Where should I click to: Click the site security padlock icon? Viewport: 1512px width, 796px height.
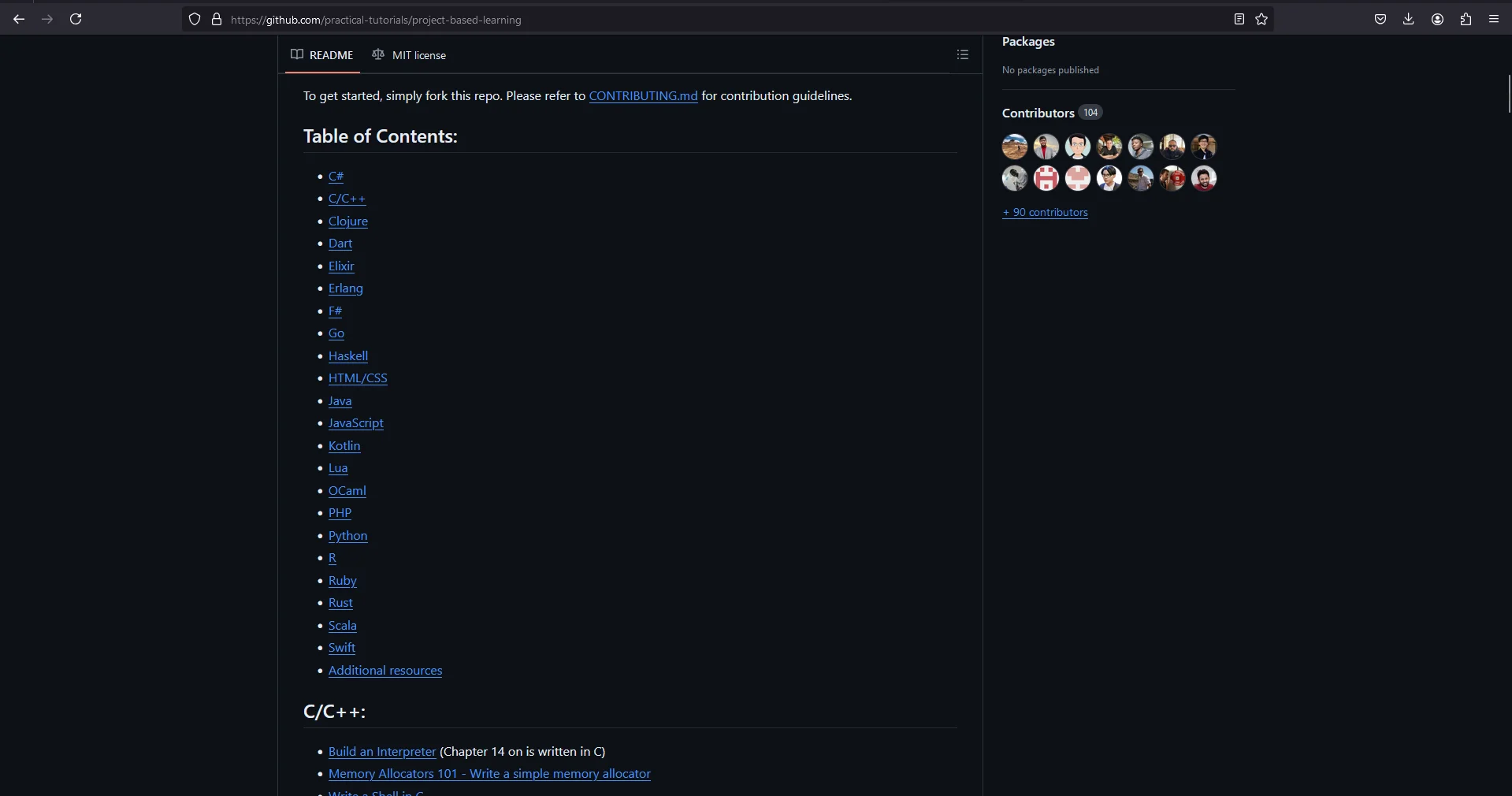coord(217,19)
